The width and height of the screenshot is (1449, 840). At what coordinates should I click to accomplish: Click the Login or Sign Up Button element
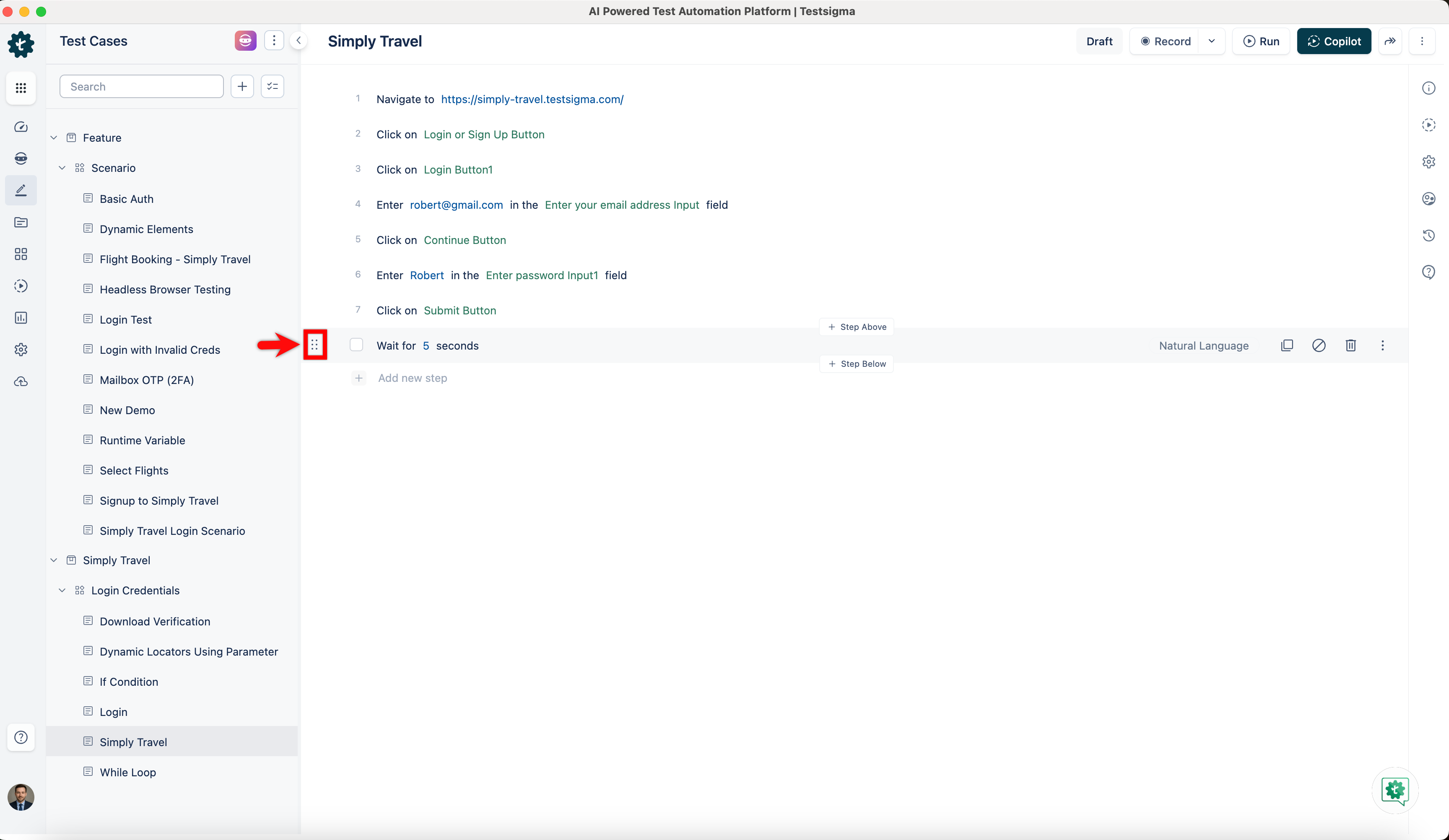[x=484, y=135]
